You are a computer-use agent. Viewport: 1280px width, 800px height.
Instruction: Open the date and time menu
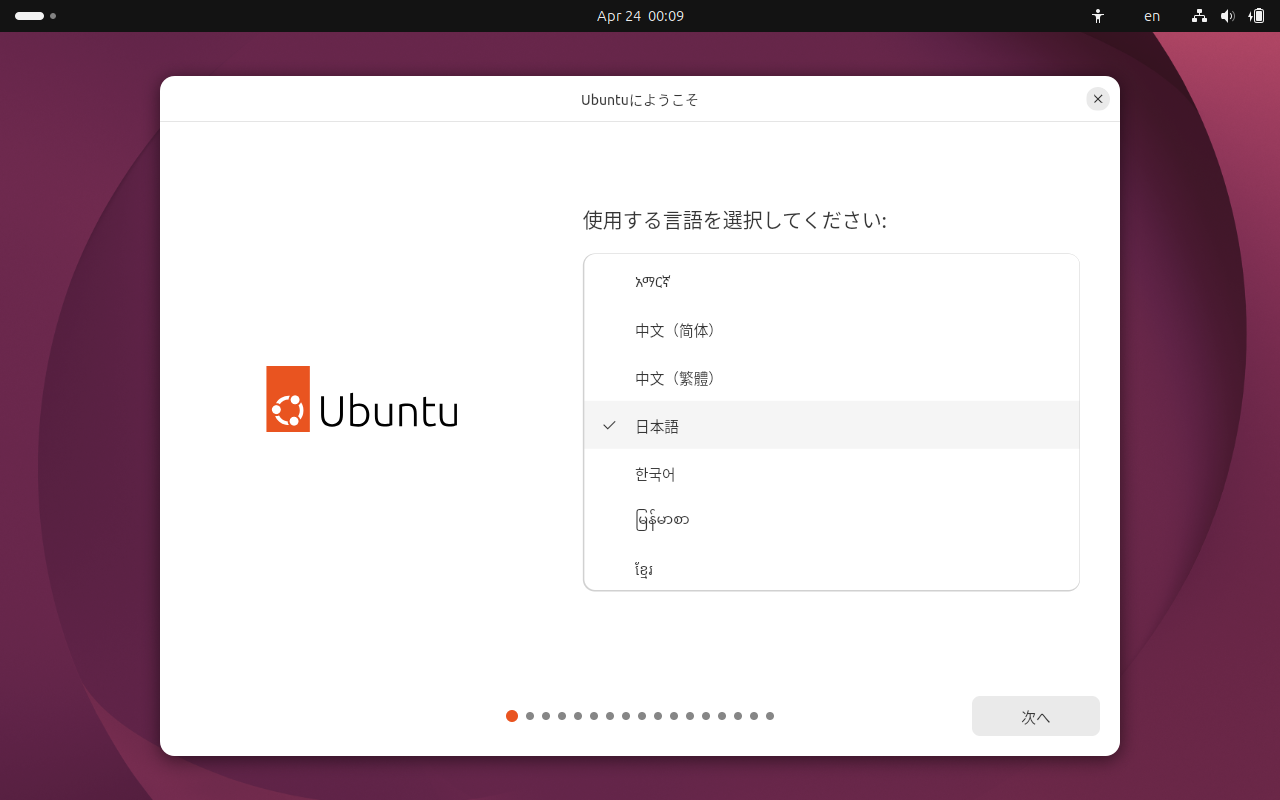click(639, 16)
